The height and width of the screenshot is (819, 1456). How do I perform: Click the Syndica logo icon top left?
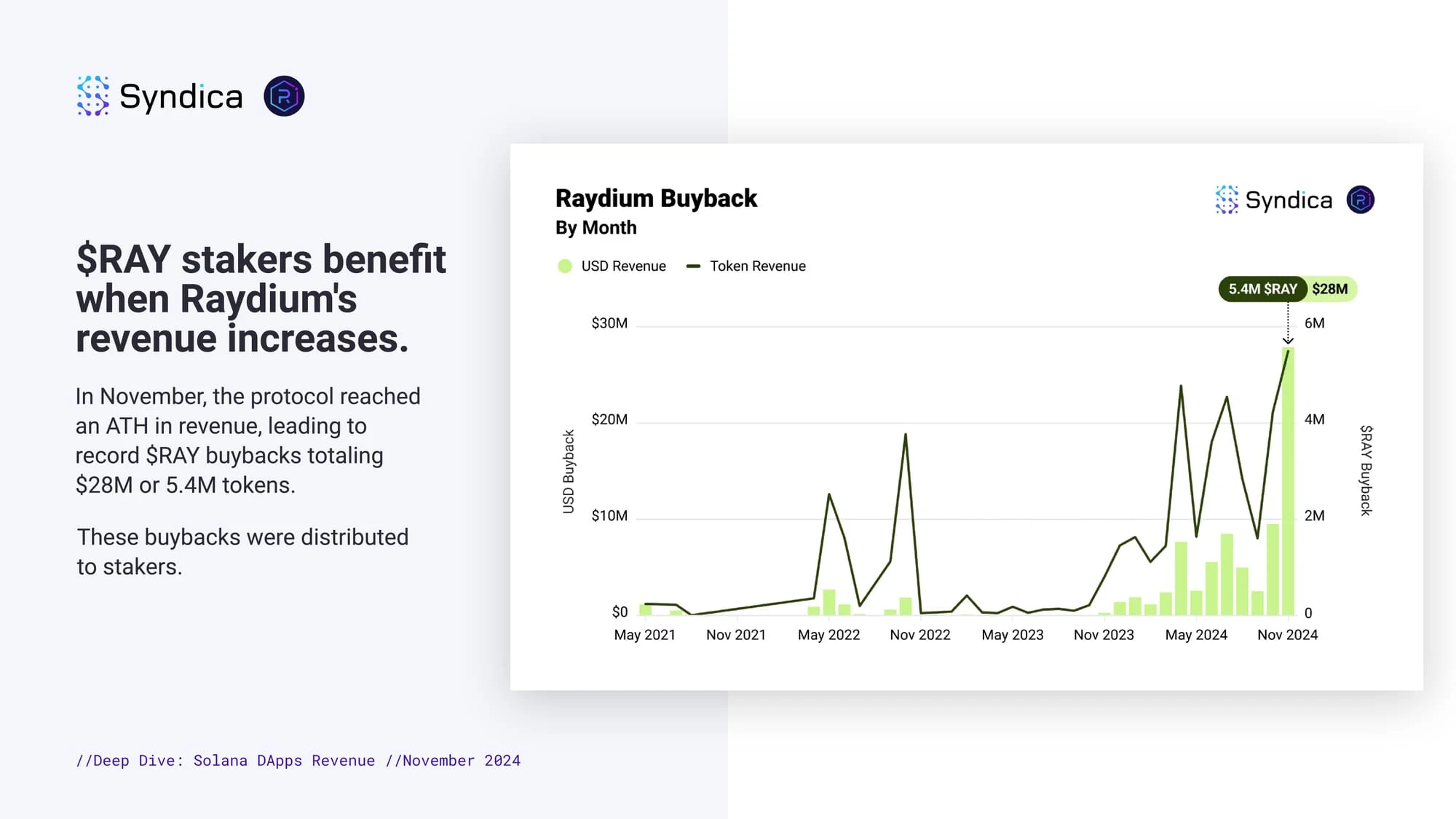click(92, 96)
